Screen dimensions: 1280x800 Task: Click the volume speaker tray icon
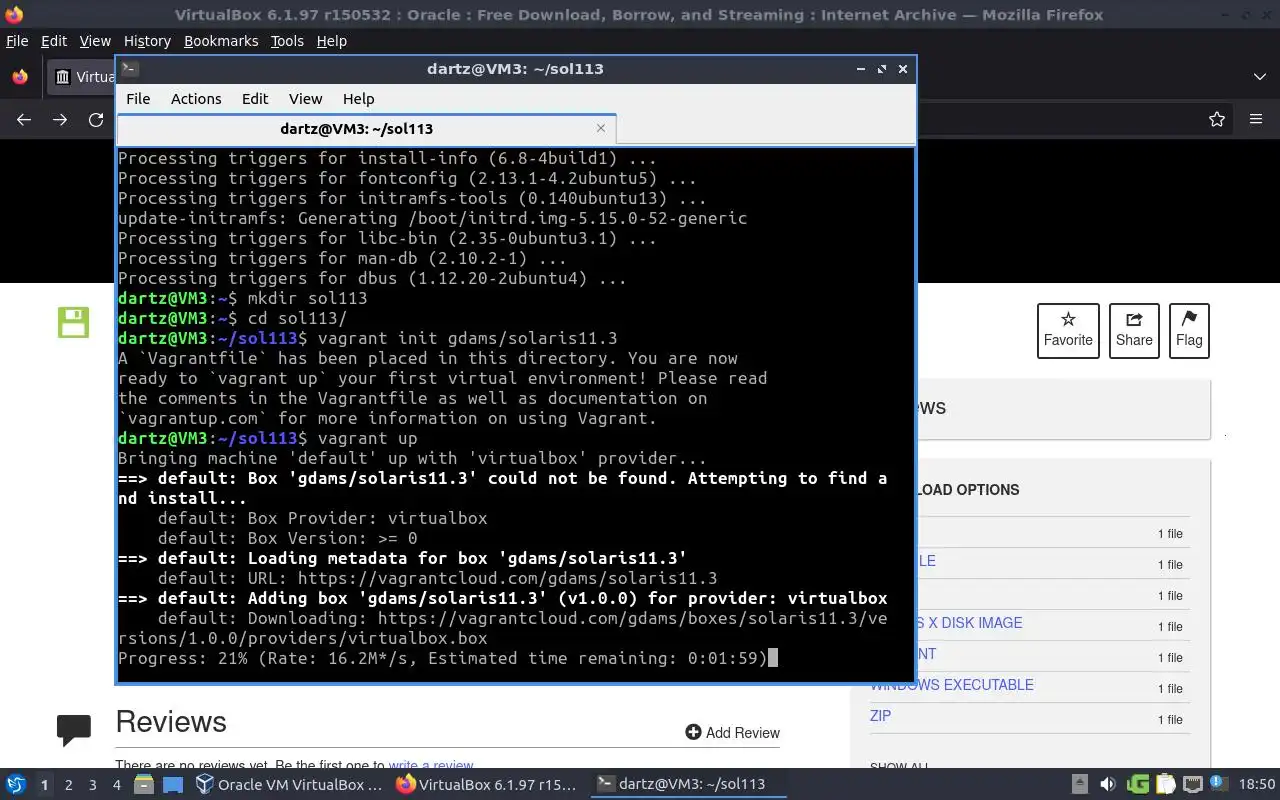pos(1108,785)
